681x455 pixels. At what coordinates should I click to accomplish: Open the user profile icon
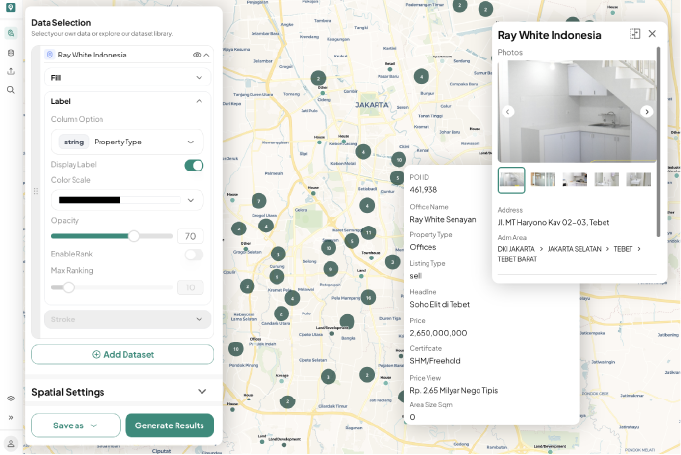point(11,444)
